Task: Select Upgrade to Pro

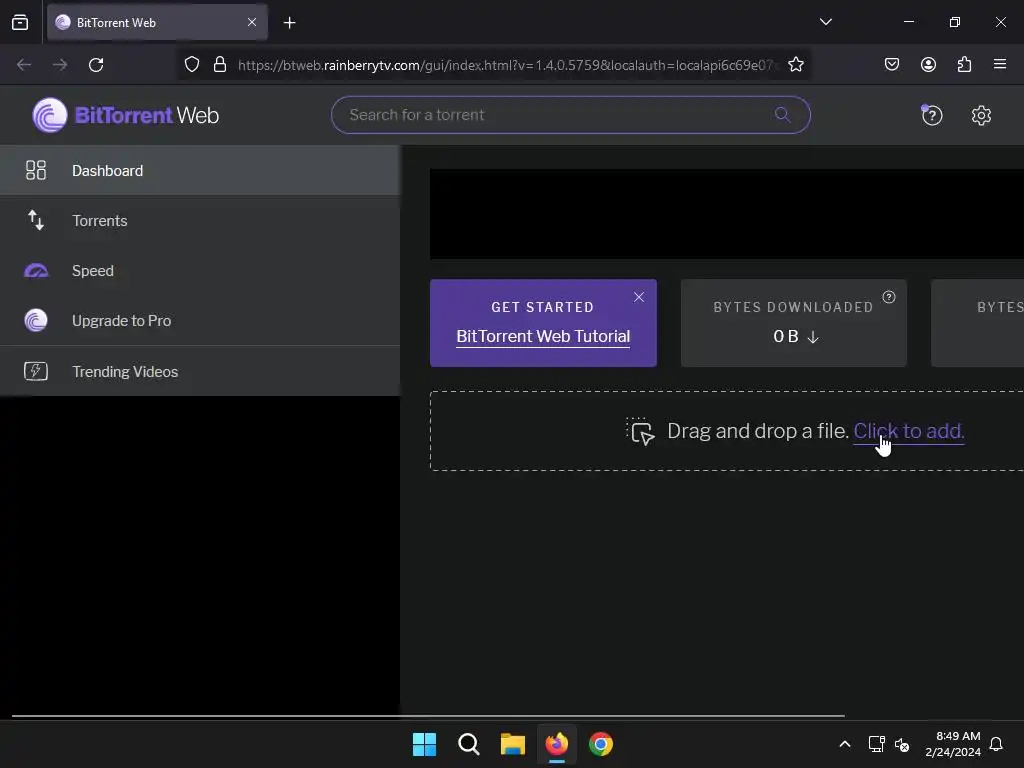Action: coord(200,321)
